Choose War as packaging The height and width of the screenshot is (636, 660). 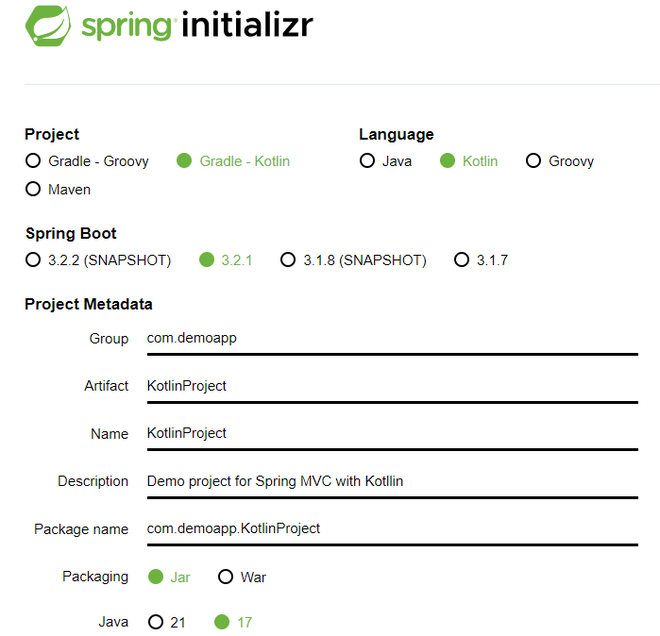click(225, 577)
